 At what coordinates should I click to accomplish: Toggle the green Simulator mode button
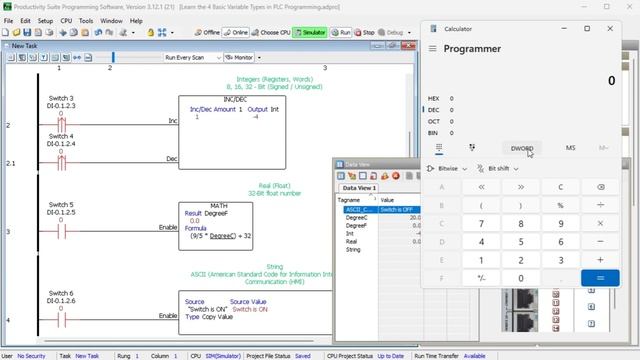point(309,32)
